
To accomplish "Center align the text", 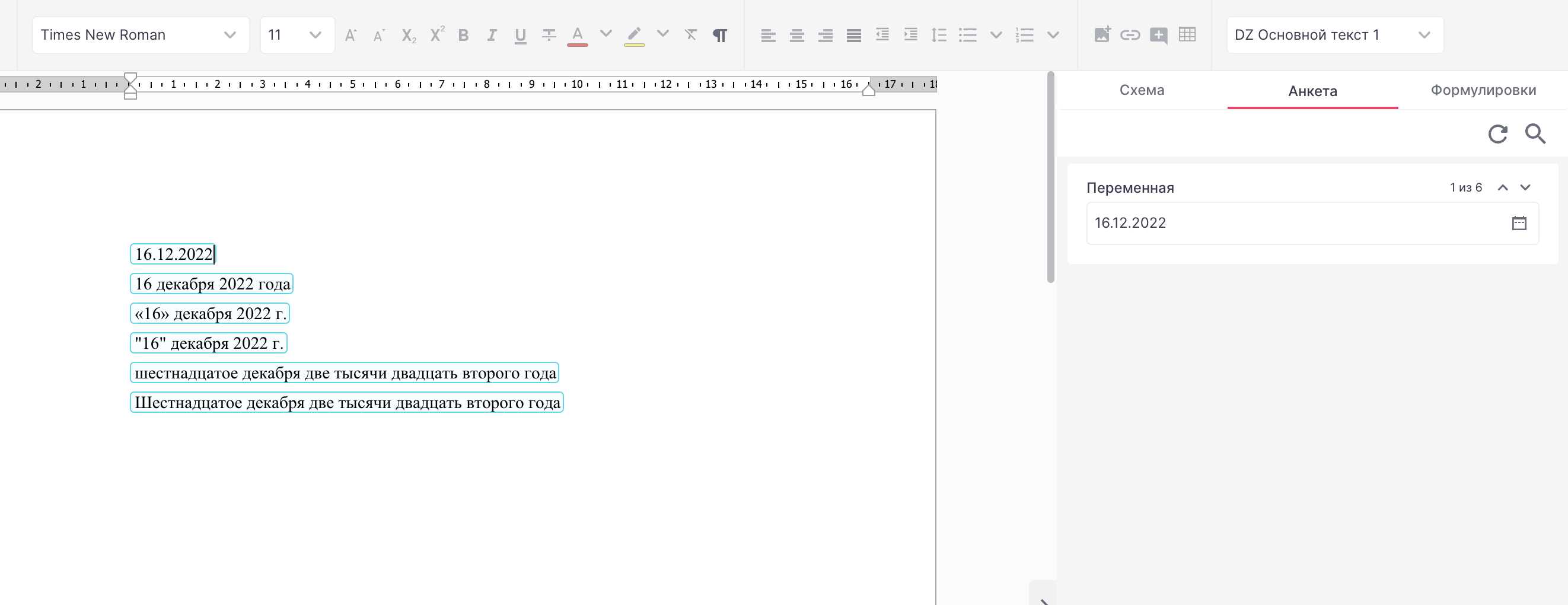I will (x=796, y=36).
